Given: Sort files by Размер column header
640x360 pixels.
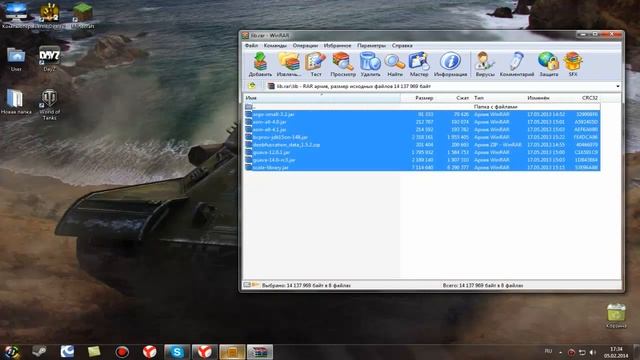Looking at the screenshot, I should coord(418,98).
